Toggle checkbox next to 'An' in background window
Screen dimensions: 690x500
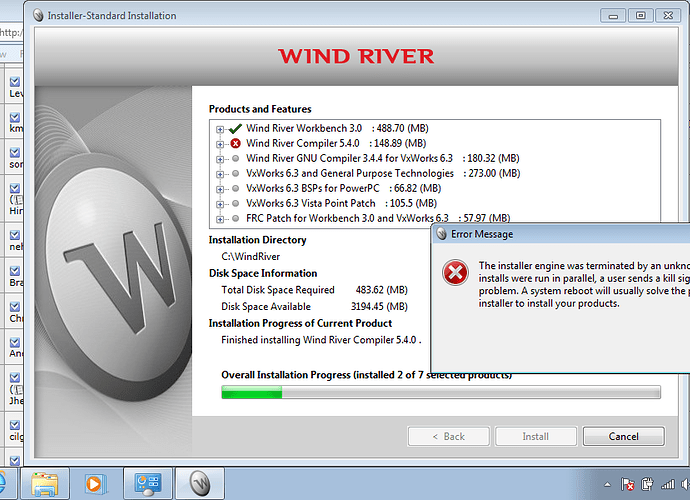[15, 342]
